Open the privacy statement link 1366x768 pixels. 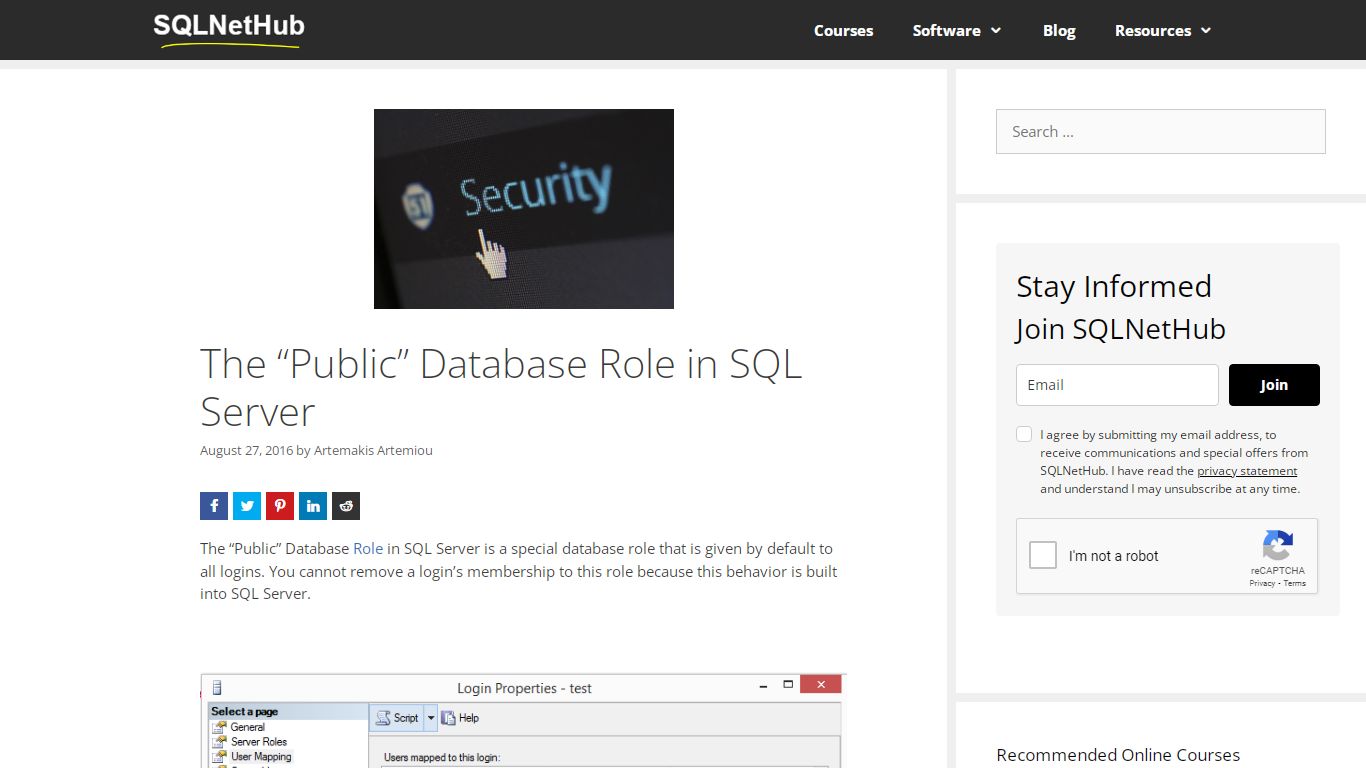point(1247,471)
